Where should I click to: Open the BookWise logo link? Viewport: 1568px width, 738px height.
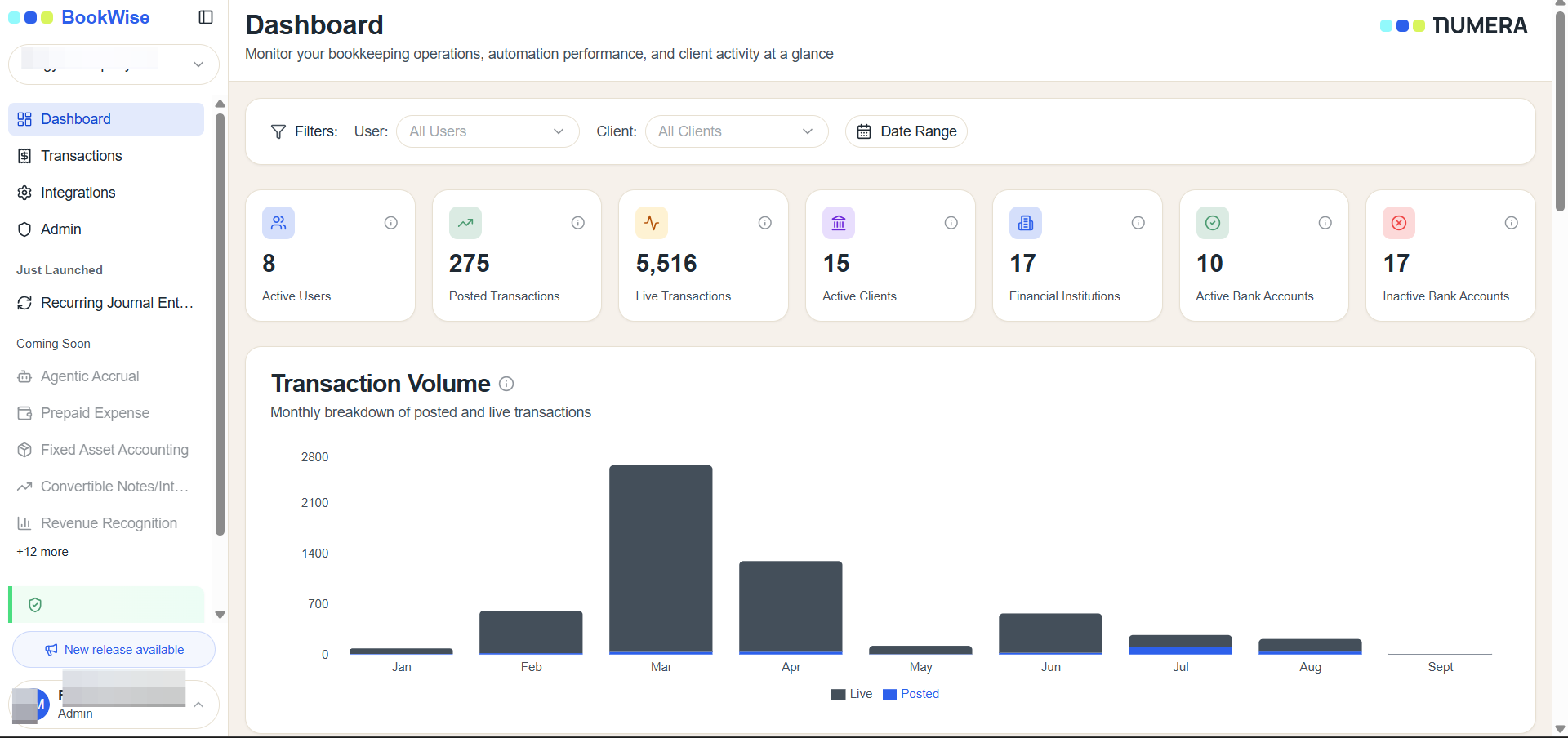(79, 17)
